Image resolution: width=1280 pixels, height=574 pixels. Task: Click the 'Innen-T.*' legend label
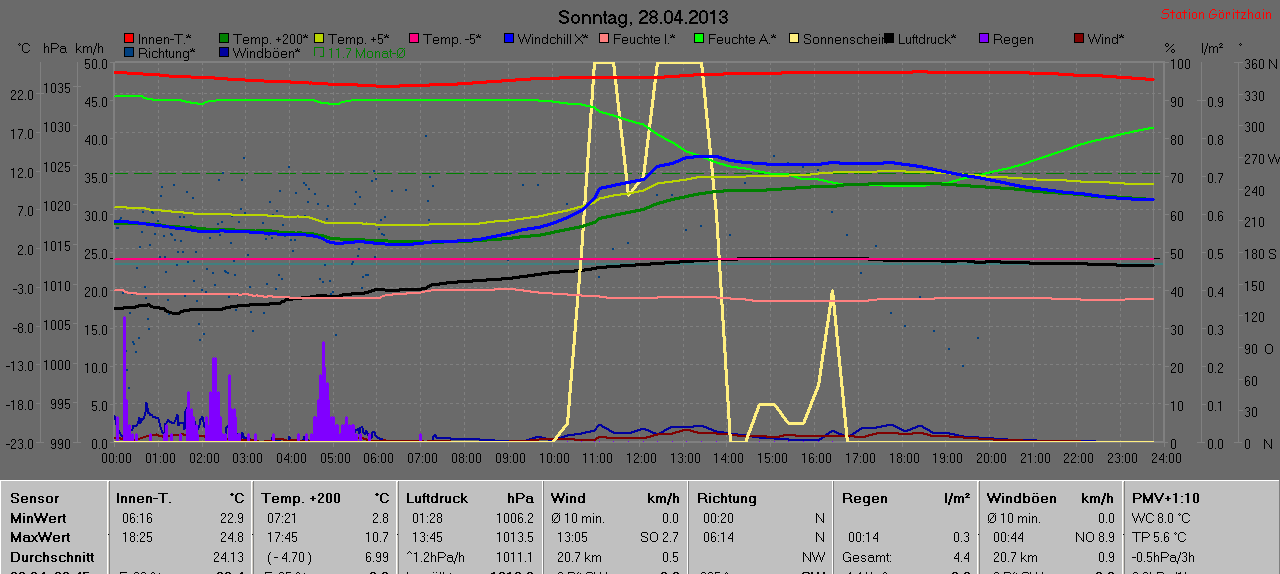(164, 39)
